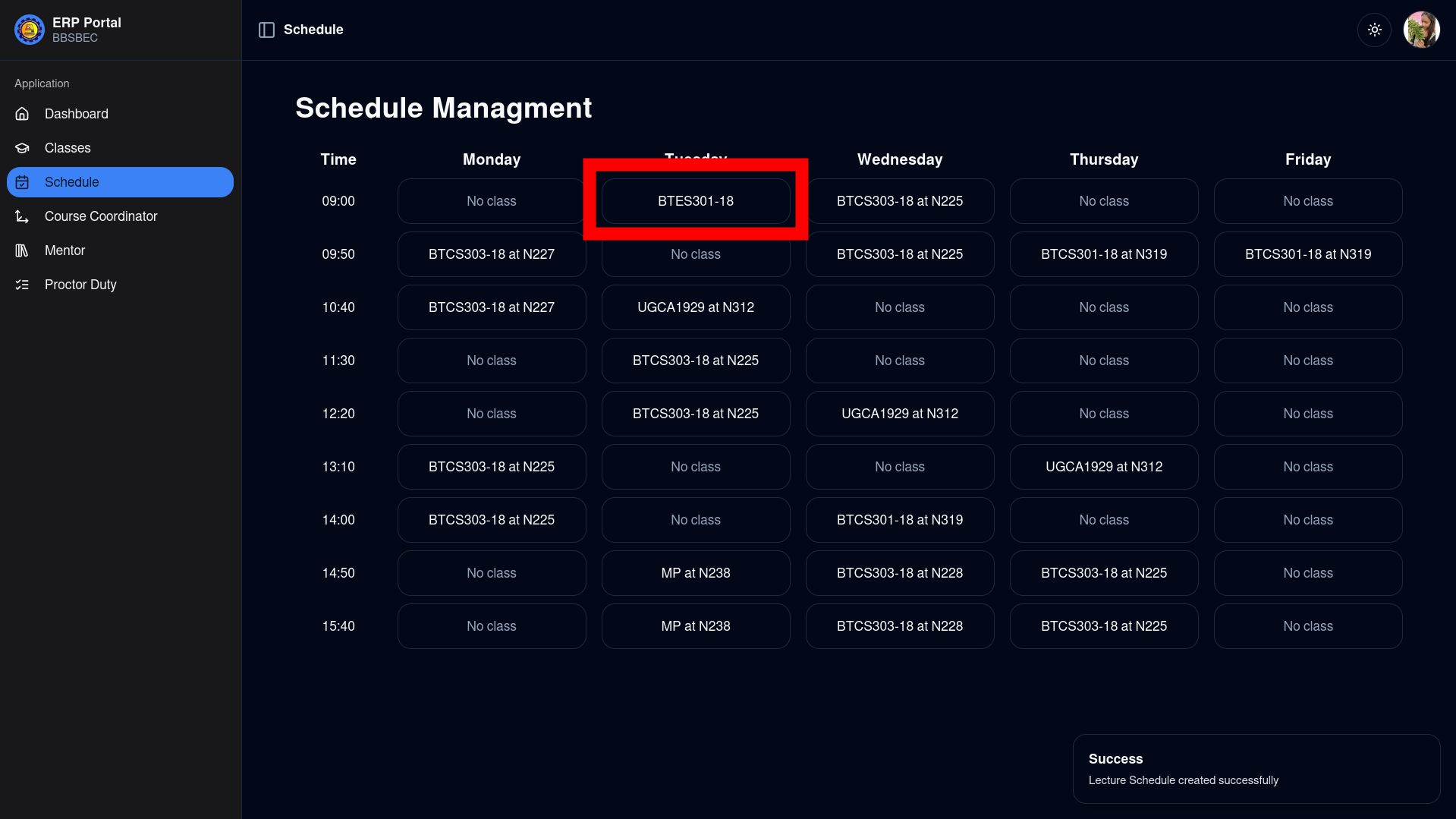Click the Wednesday 14:00 BTCS301-18 at N319 slot
1456x819 pixels.
tap(899, 520)
